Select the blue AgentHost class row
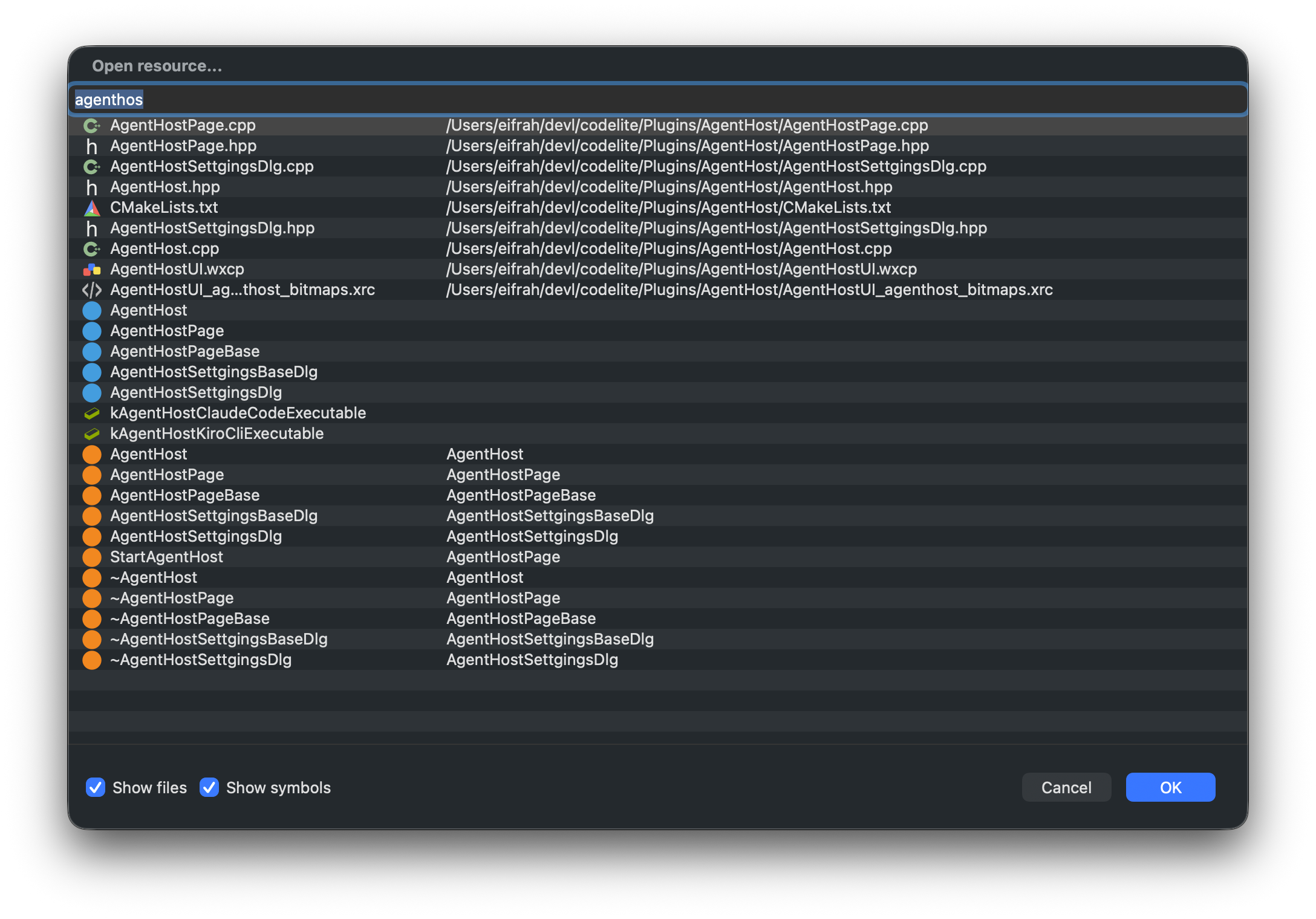This screenshot has width=1316, height=919. (x=658, y=311)
